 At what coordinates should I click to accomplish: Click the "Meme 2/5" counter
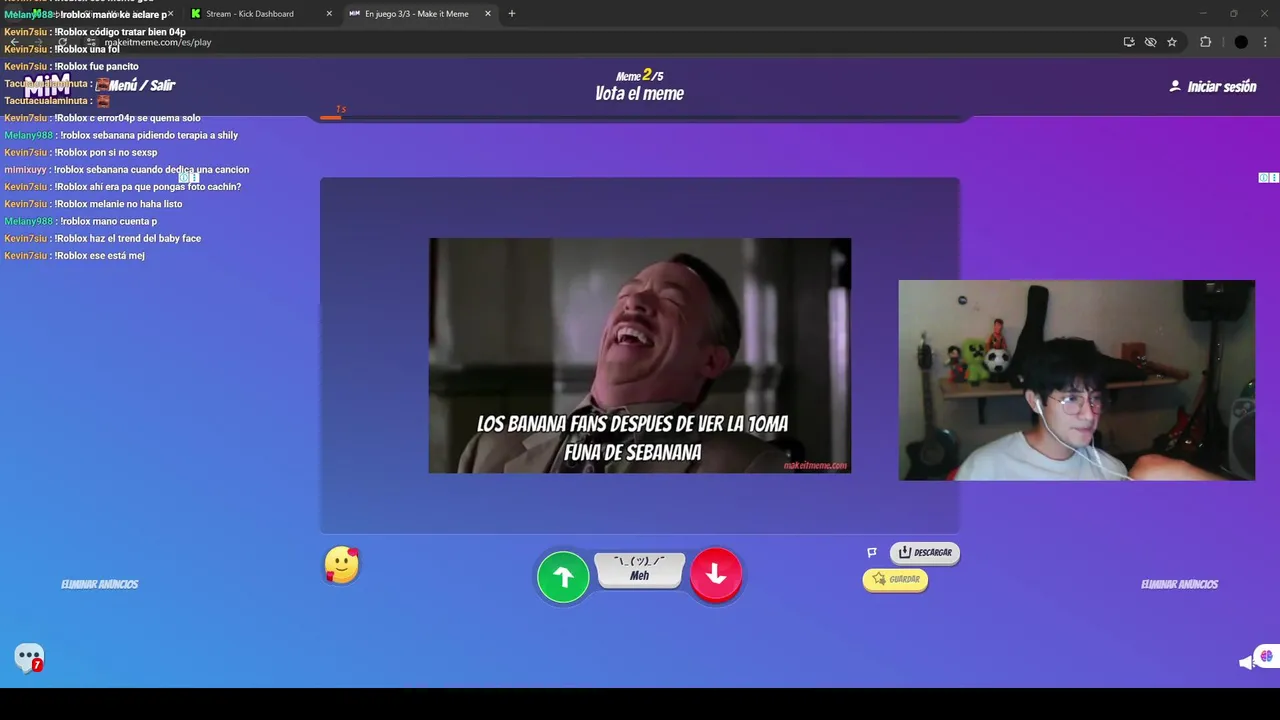coord(640,75)
